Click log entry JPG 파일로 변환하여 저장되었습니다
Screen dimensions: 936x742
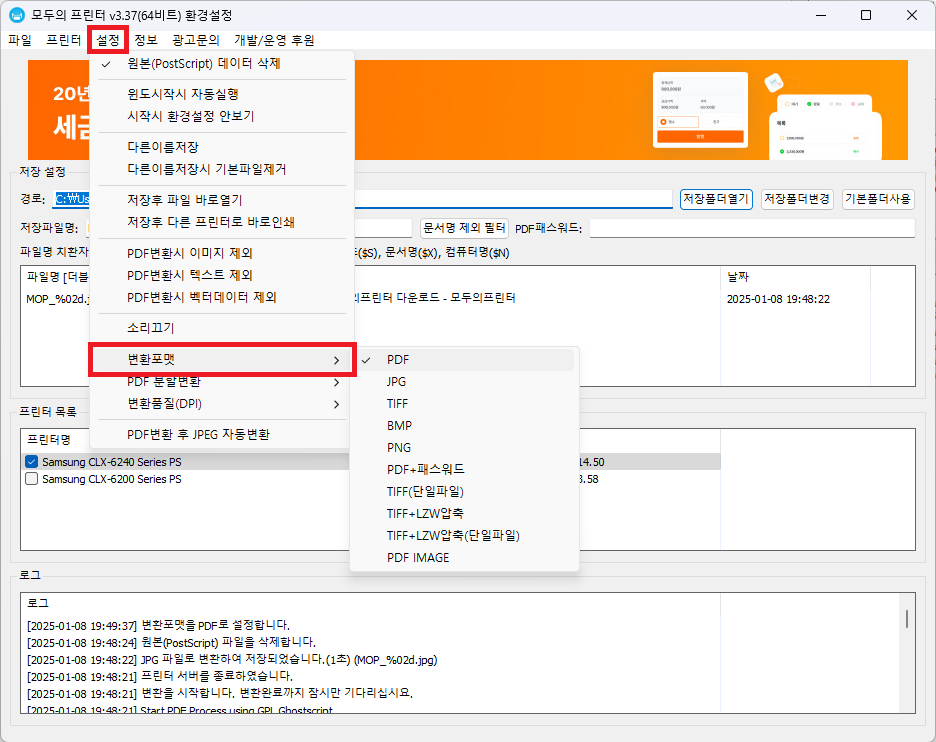point(232,660)
